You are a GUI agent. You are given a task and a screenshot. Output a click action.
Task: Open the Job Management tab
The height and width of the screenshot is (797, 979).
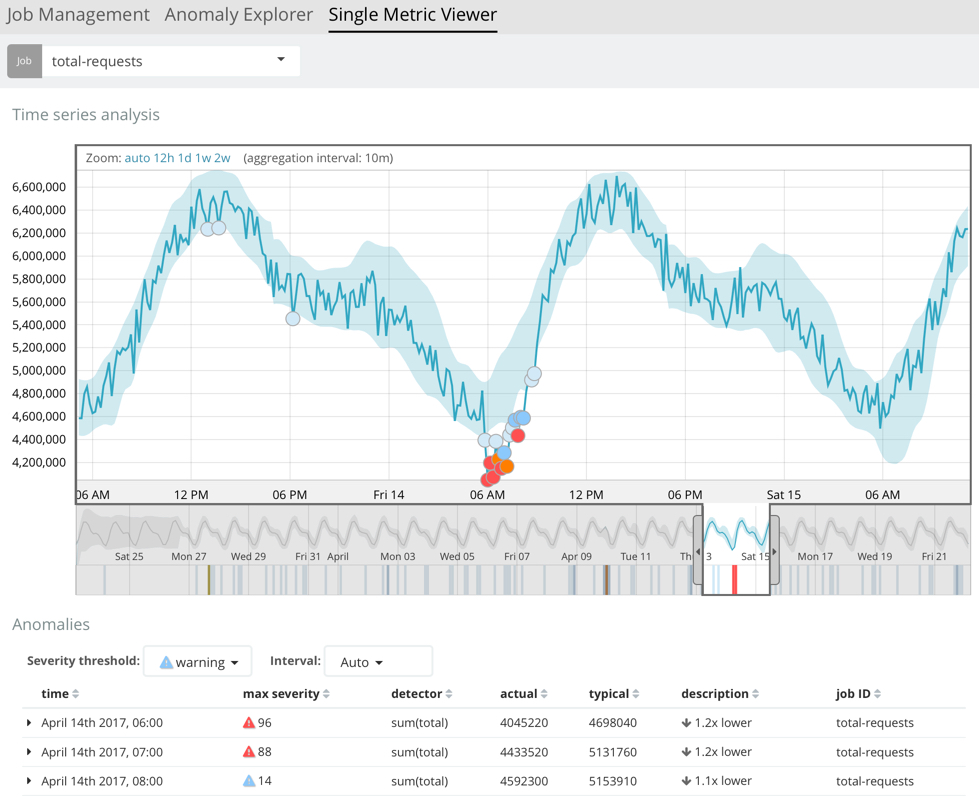[x=80, y=14]
